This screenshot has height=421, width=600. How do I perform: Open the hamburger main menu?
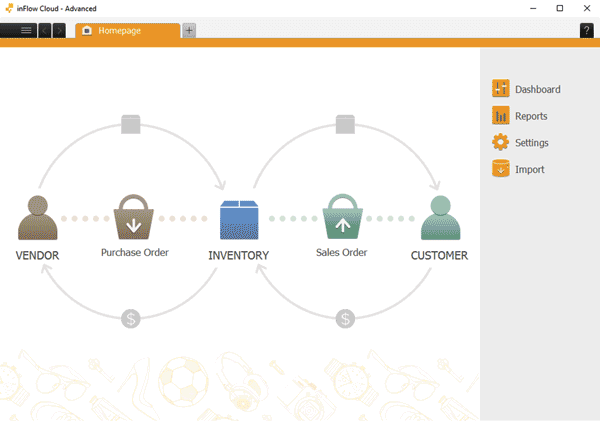(x=25, y=31)
